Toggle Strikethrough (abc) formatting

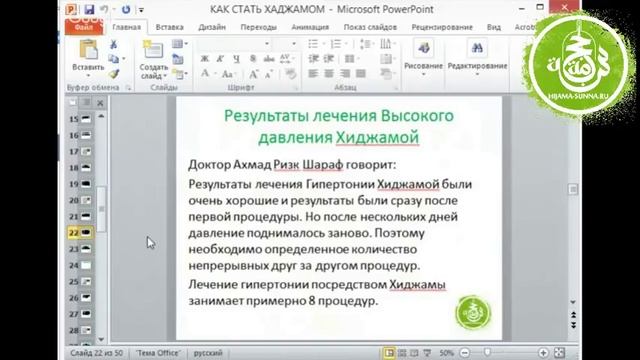(269, 59)
